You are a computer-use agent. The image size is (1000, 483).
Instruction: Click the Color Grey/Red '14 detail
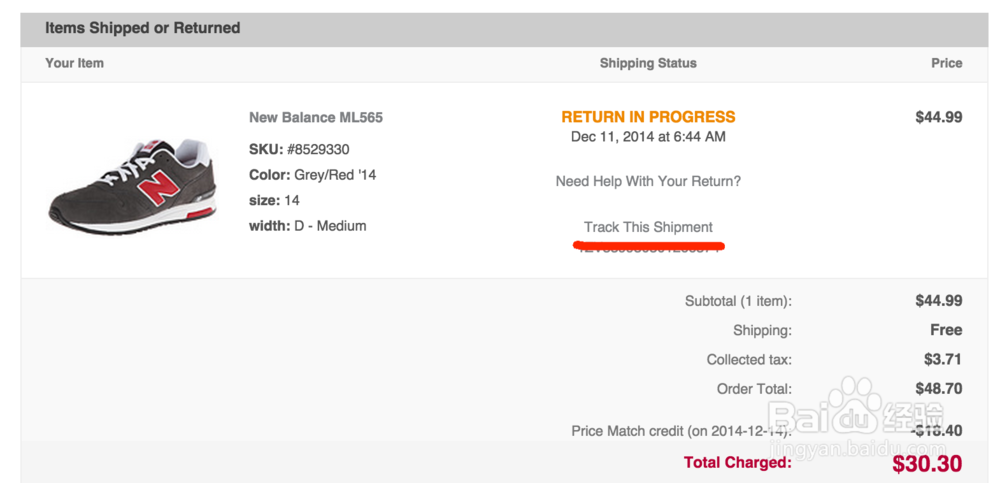pyautogui.click(x=312, y=175)
